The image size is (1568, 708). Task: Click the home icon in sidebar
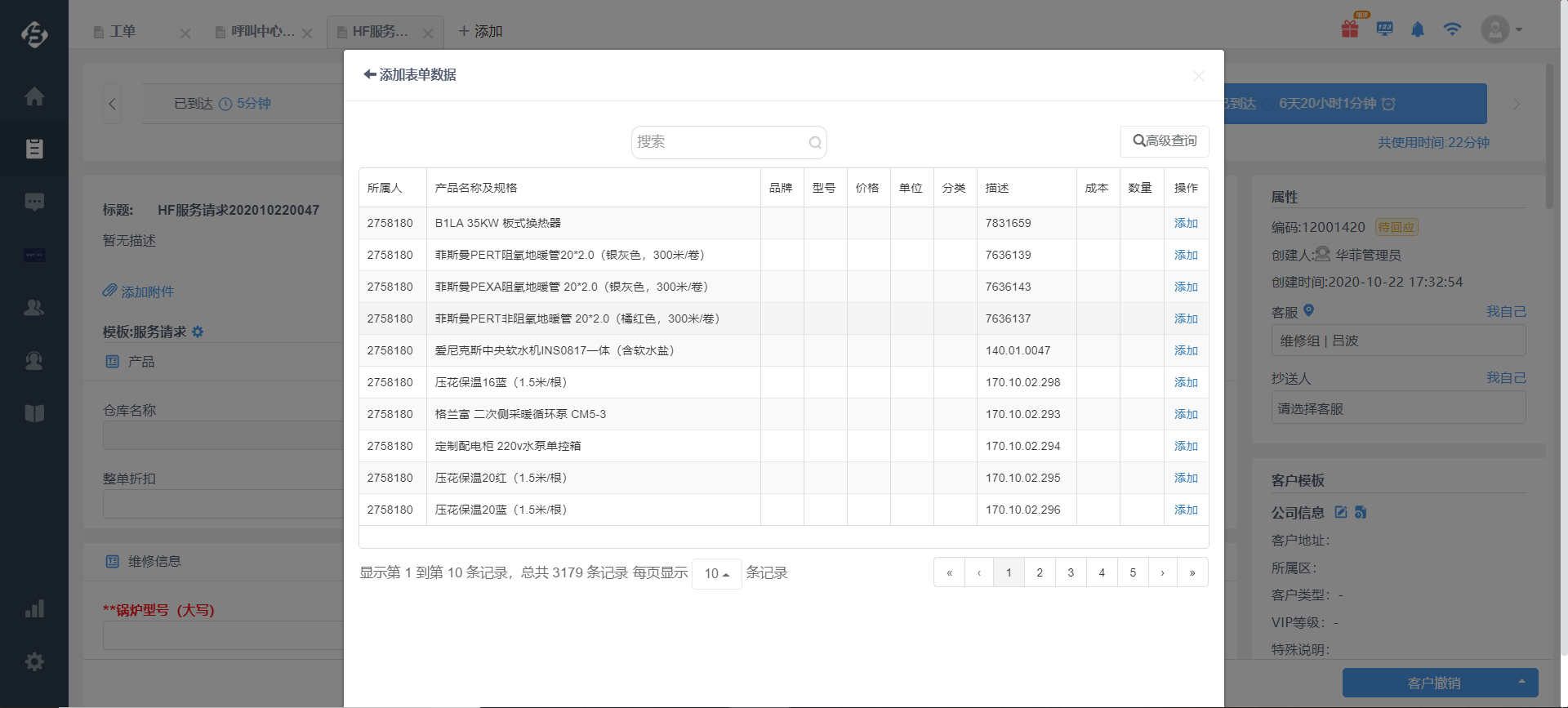point(34,96)
